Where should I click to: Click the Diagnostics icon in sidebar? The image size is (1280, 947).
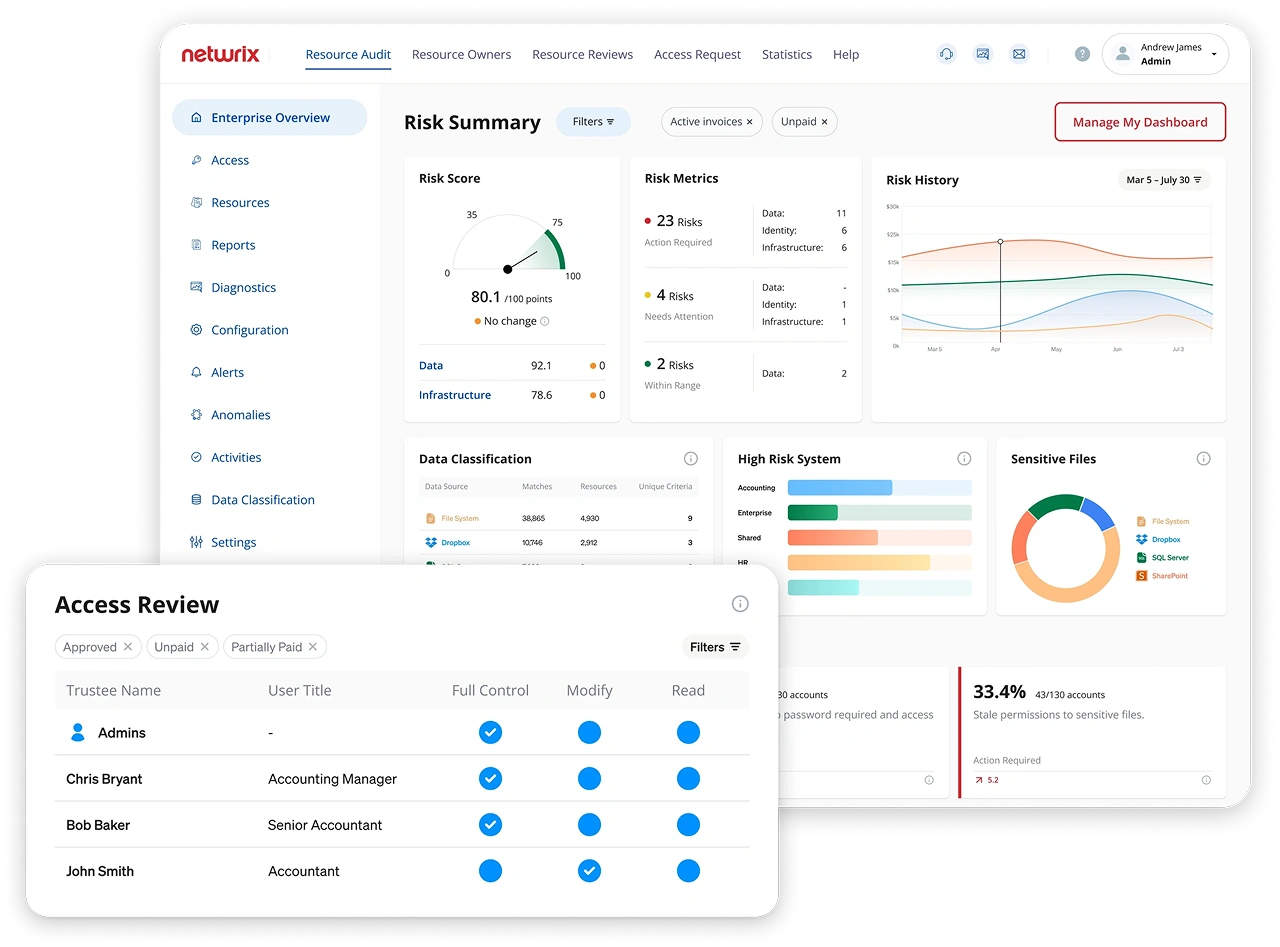coord(196,287)
